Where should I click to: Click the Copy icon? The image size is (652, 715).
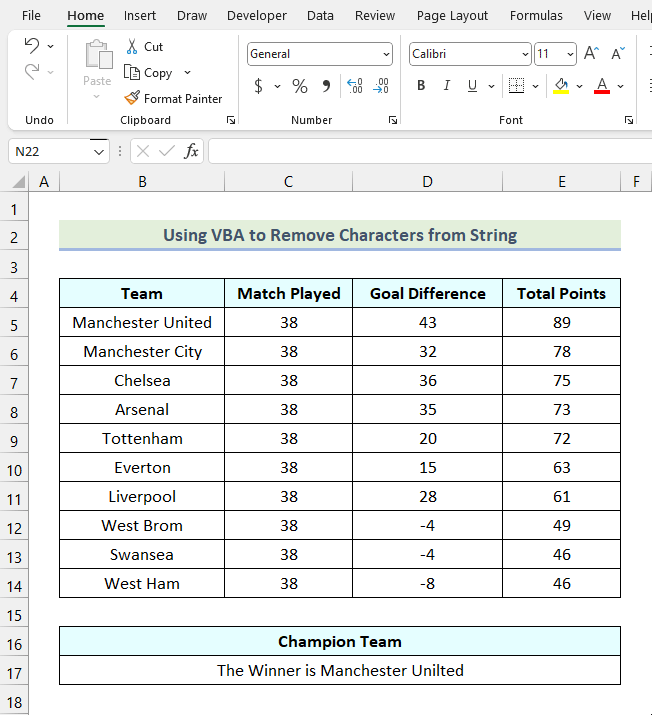pyautogui.click(x=132, y=73)
